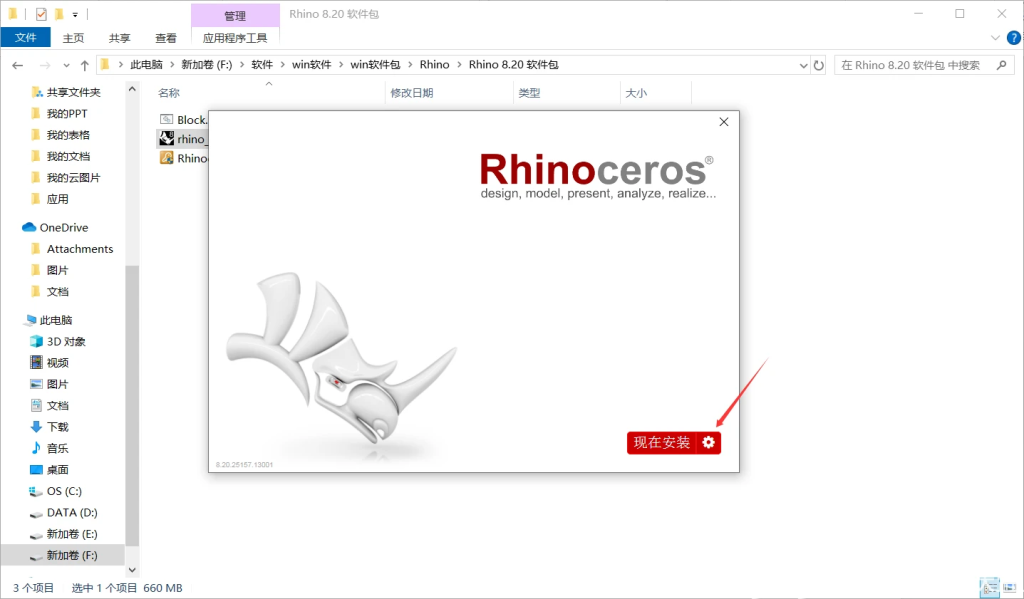Open the installer settings gear icon
1024x599 pixels.
(709, 442)
